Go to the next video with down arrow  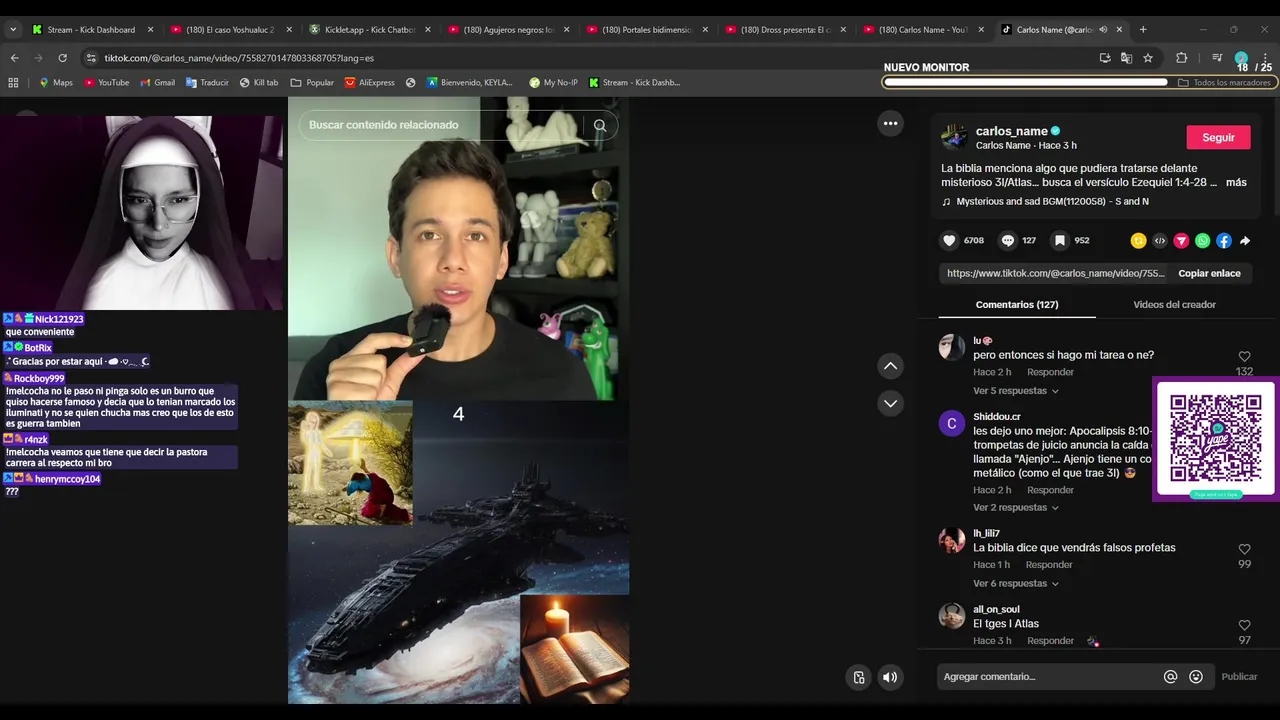[890, 403]
